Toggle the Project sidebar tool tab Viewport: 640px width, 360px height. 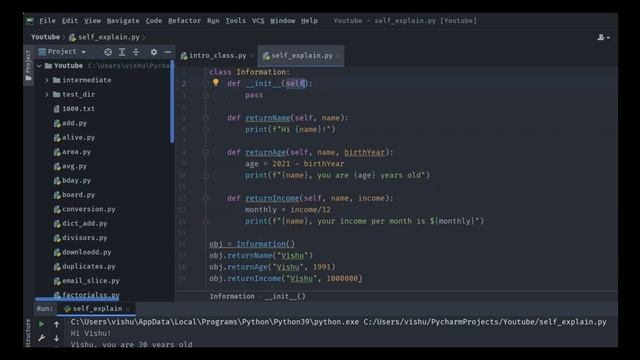(28, 65)
